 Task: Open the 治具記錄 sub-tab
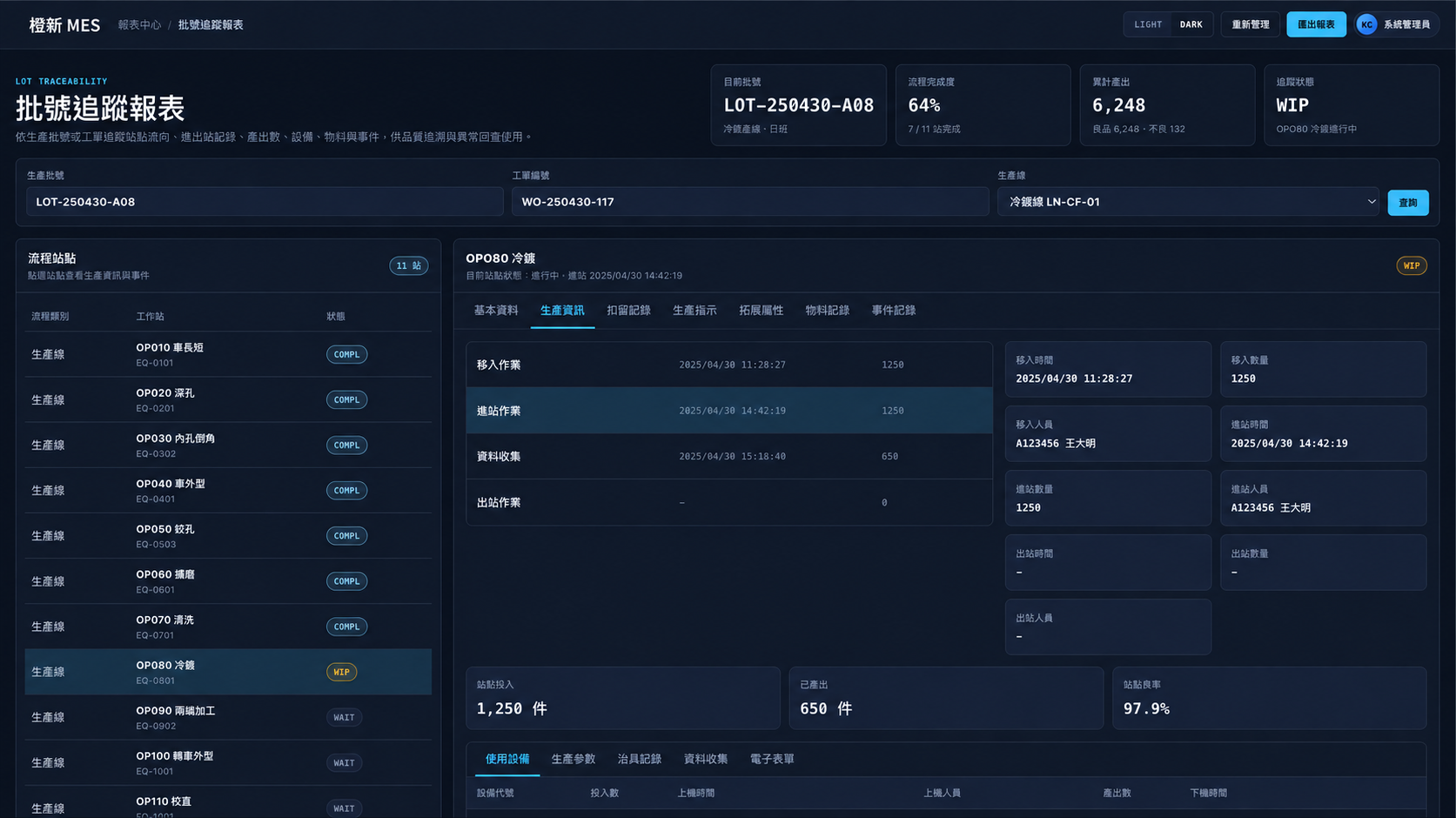pos(640,760)
